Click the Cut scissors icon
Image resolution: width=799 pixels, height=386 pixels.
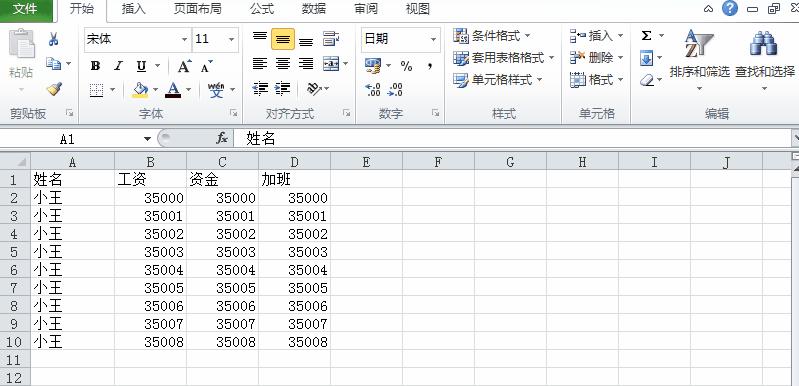click(x=54, y=39)
